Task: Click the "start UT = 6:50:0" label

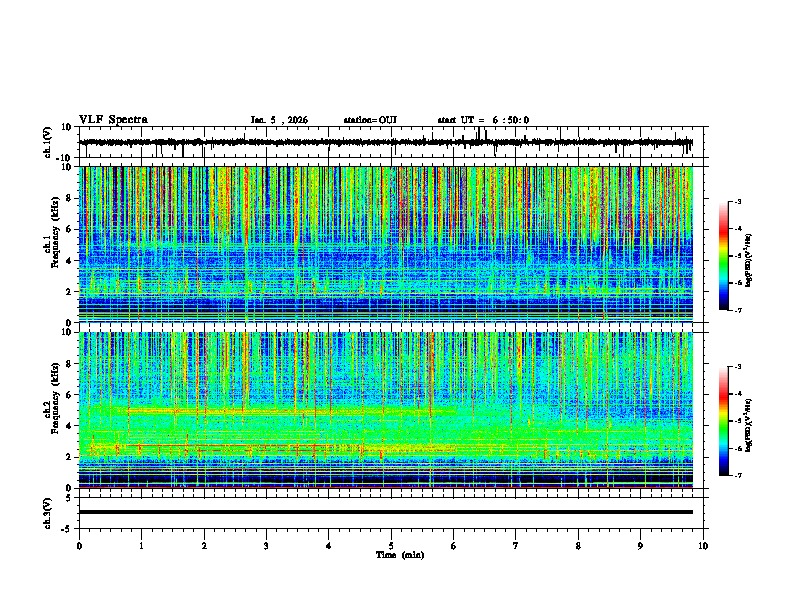Action: tap(483, 120)
